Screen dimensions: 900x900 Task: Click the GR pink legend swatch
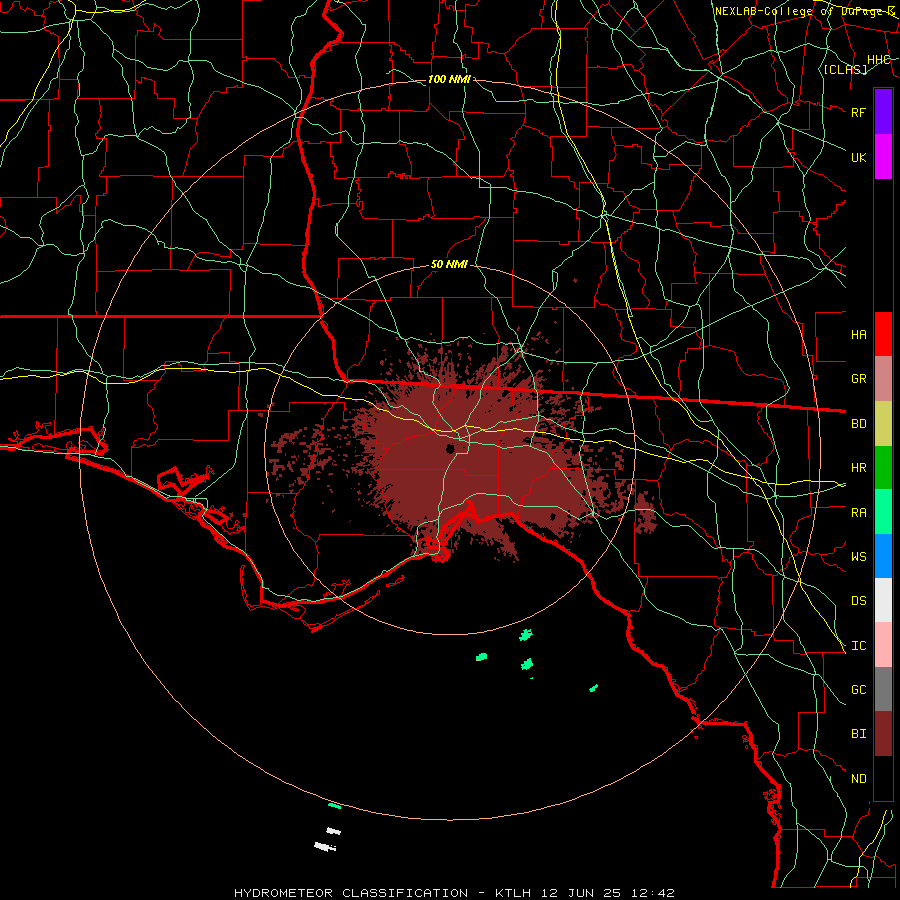[x=883, y=379]
